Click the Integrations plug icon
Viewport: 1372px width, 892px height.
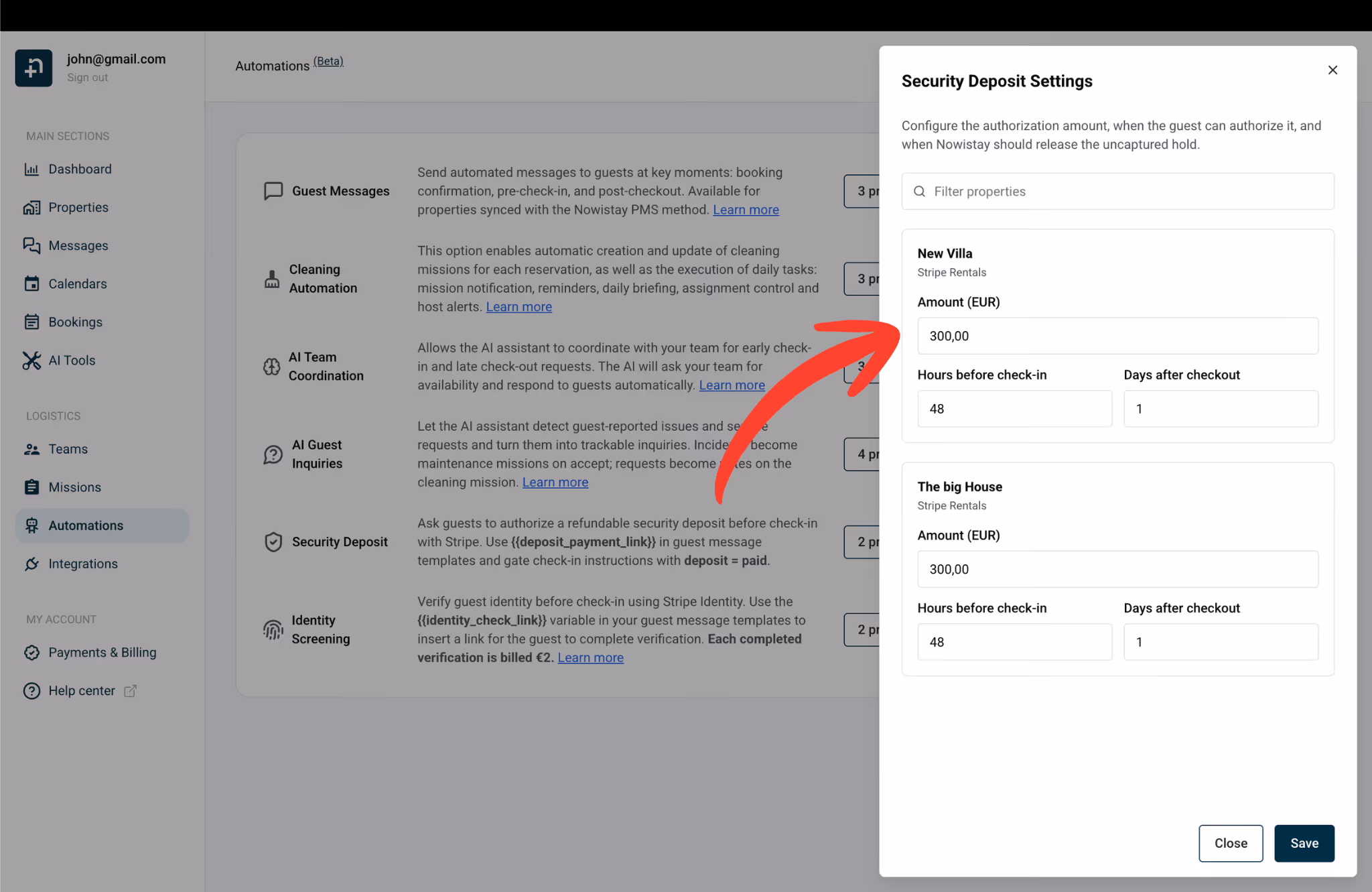coord(31,564)
